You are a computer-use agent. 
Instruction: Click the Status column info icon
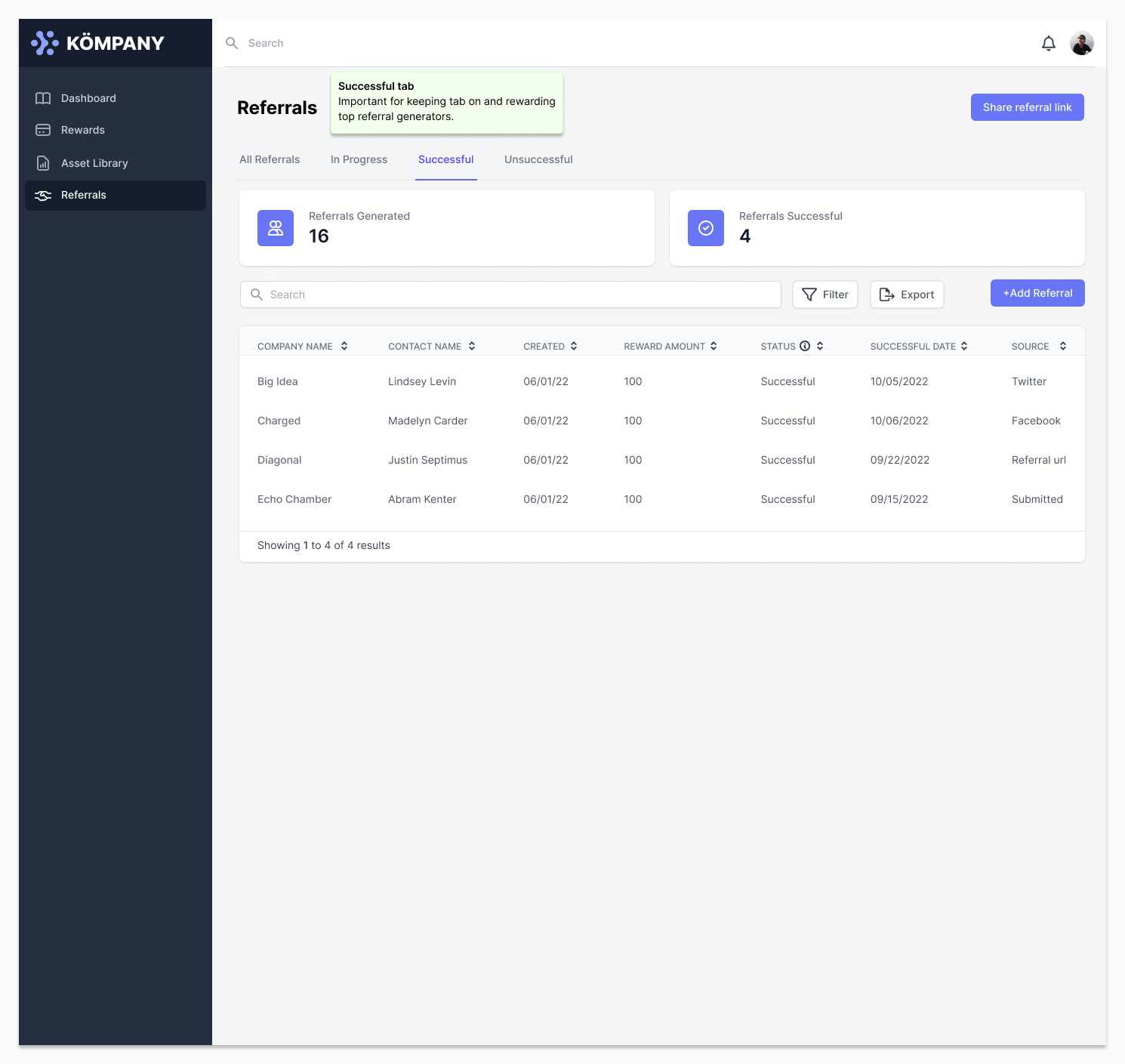(805, 346)
